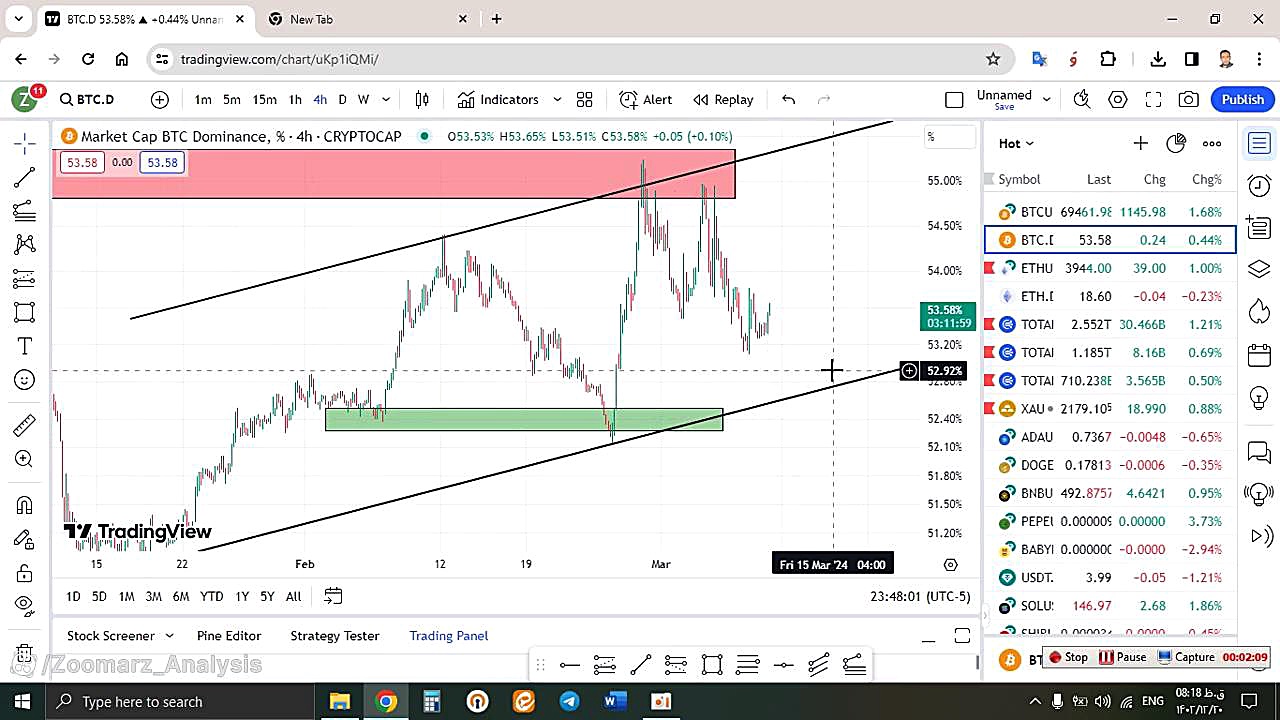Set chart range to All

tap(293, 596)
